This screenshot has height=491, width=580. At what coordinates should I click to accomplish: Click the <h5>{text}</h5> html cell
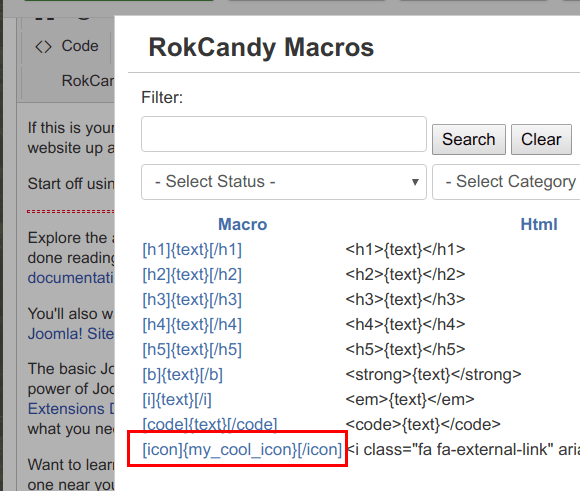tap(405, 350)
